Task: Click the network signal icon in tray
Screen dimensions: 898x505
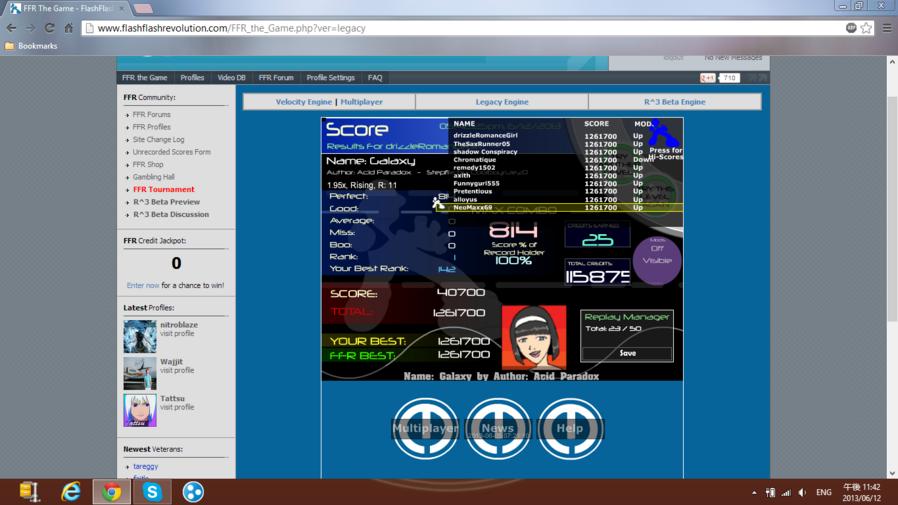Action: [786, 492]
